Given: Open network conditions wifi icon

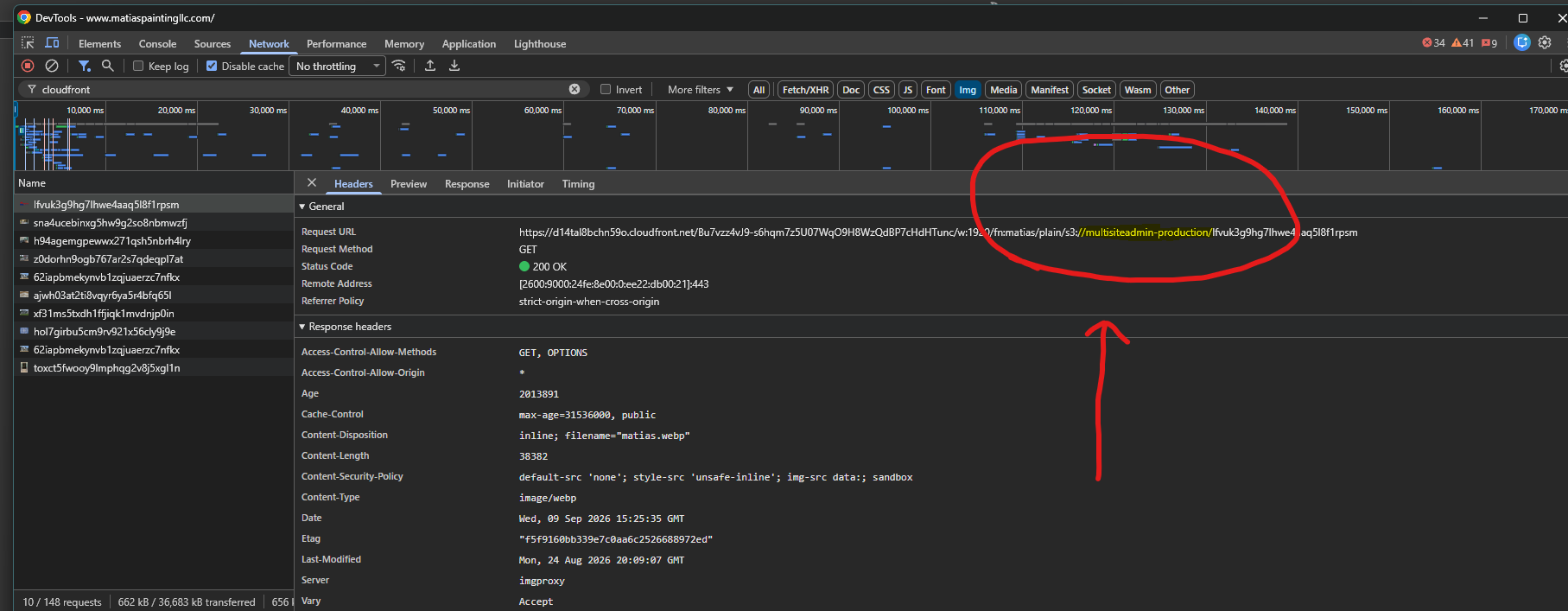Looking at the screenshot, I should click(398, 66).
